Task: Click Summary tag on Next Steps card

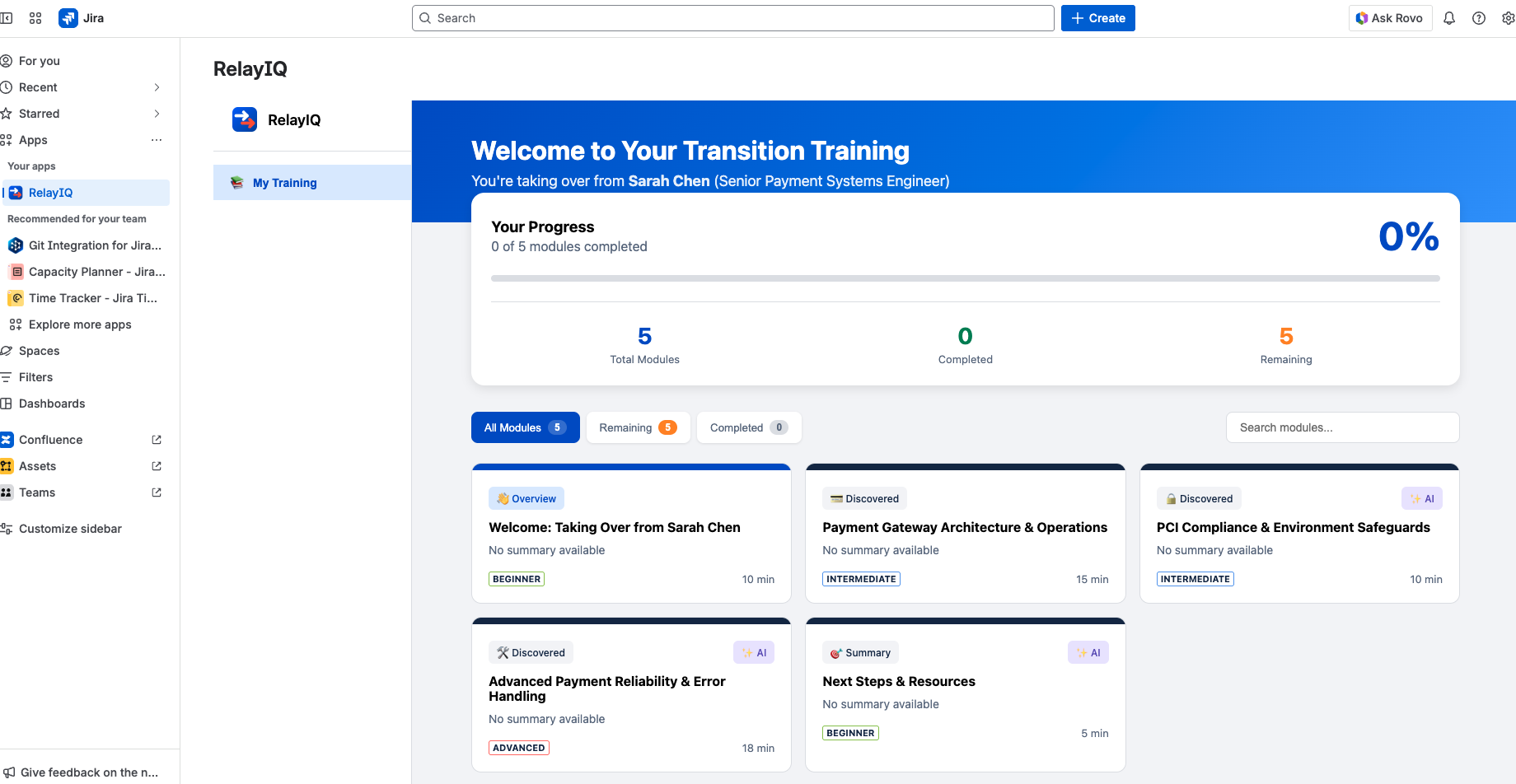Action: point(860,652)
